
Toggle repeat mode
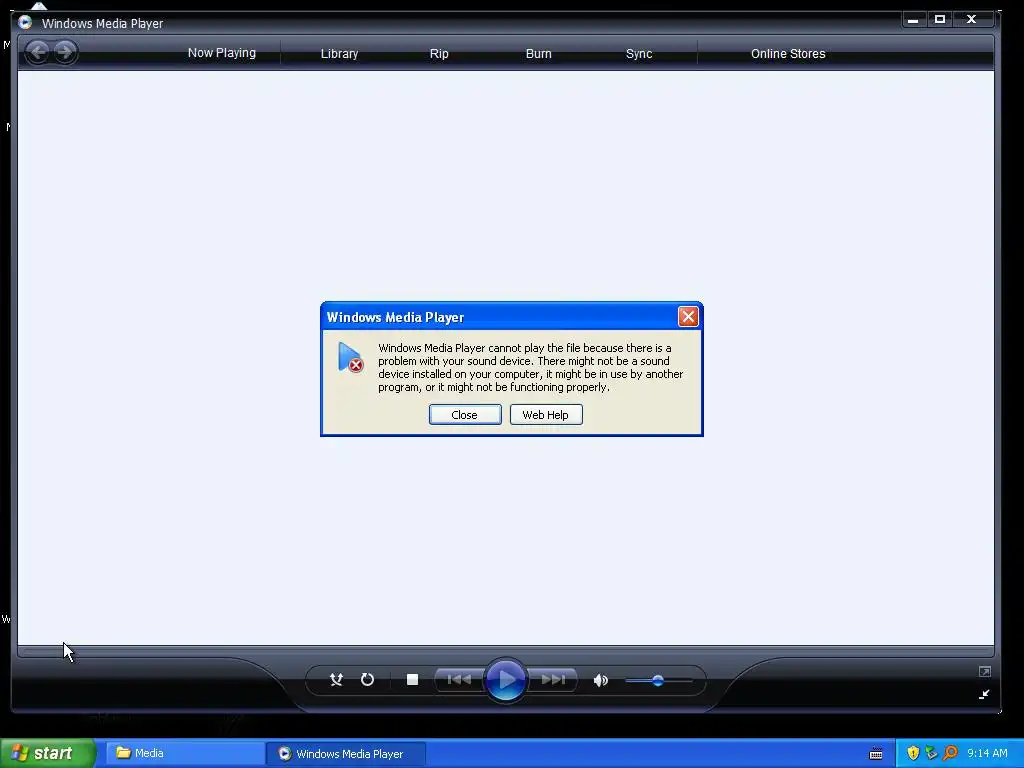(367, 680)
